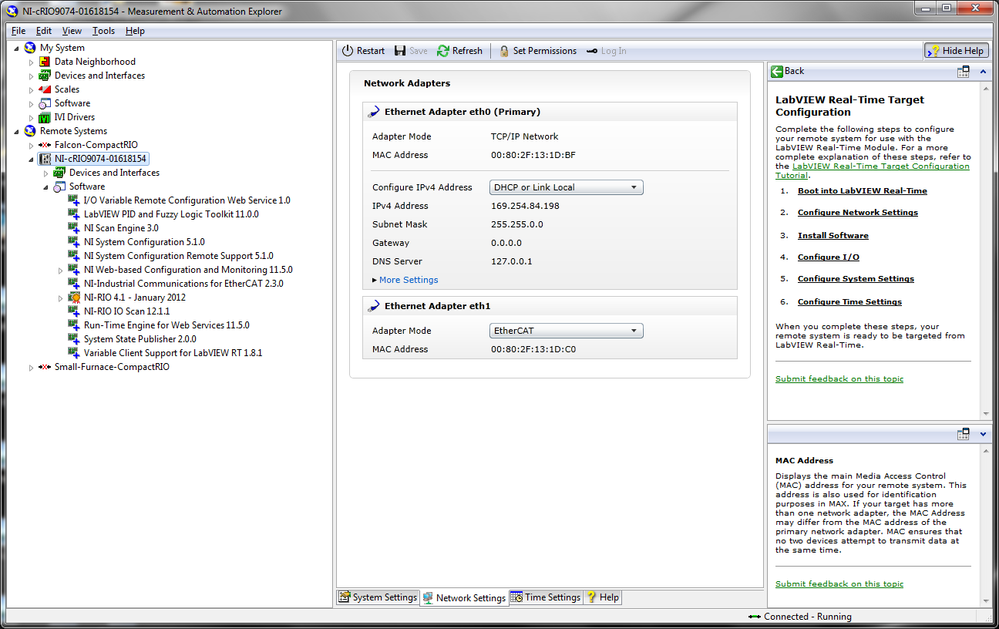Click the Restart power icon in toolbar
Image resolution: width=999 pixels, height=629 pixels.
(347, 51)
